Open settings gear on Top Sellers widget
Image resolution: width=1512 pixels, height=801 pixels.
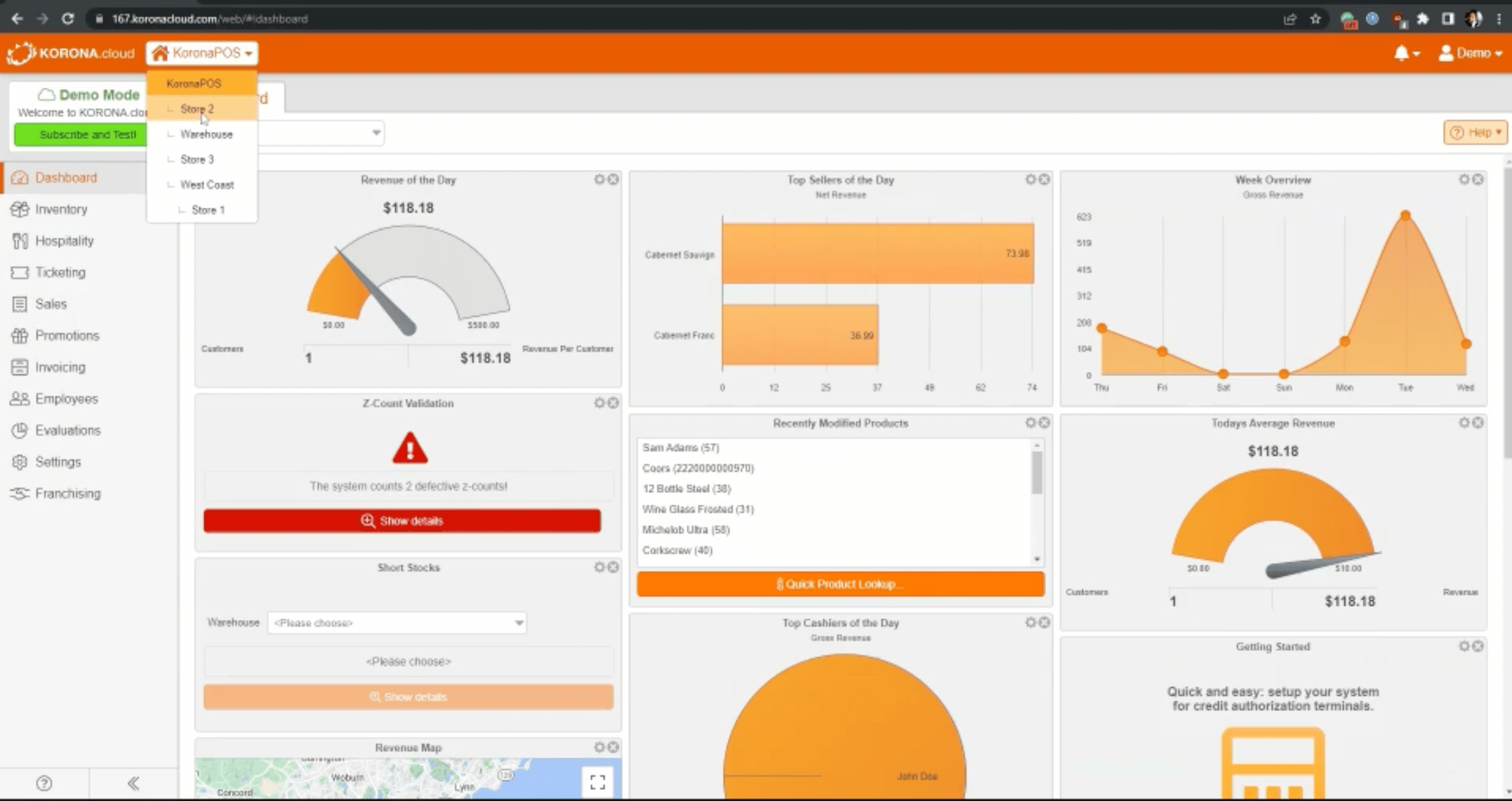pyautogui.click(x=1030, y=180)
